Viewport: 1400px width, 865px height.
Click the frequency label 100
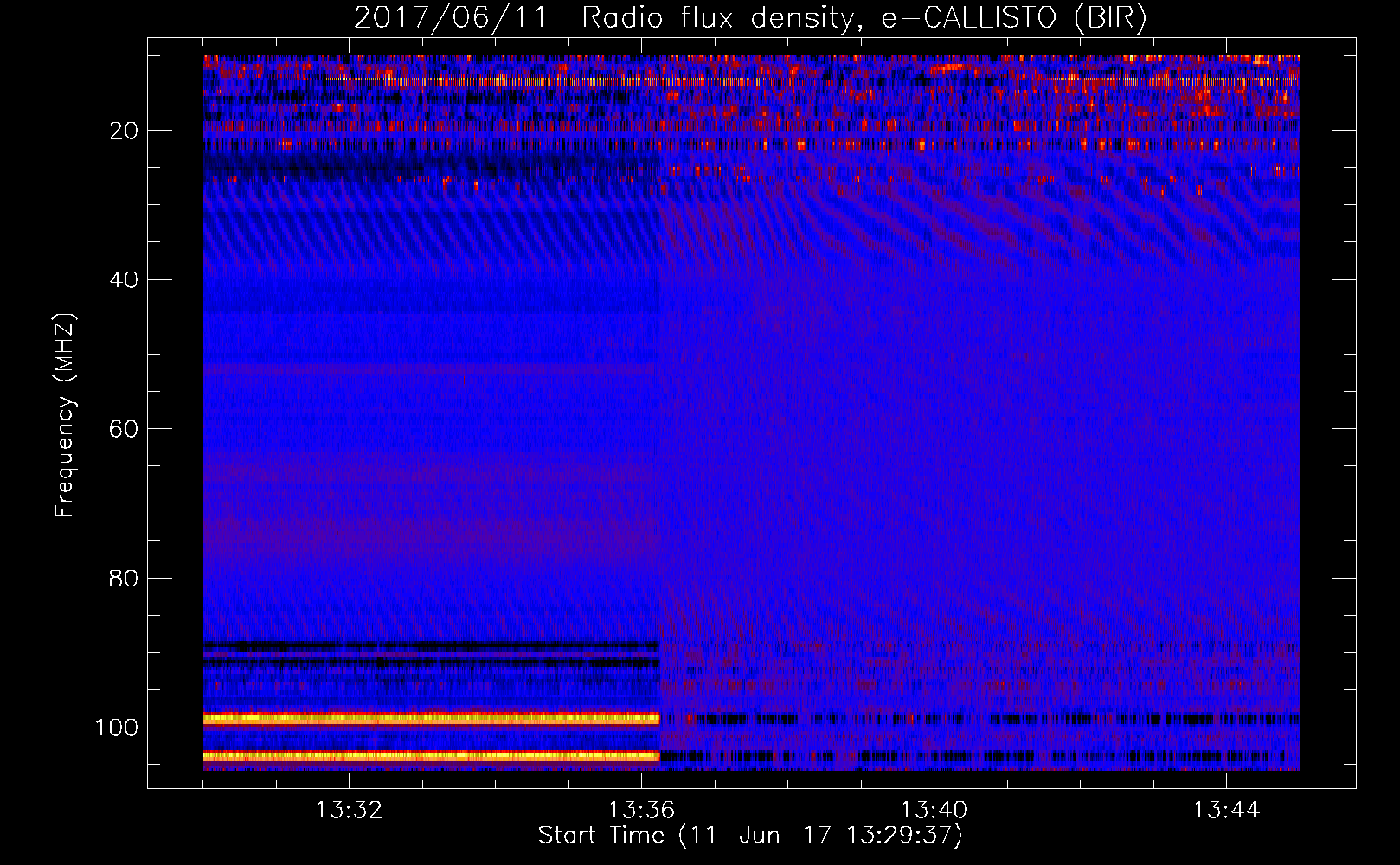pos(117,727)
